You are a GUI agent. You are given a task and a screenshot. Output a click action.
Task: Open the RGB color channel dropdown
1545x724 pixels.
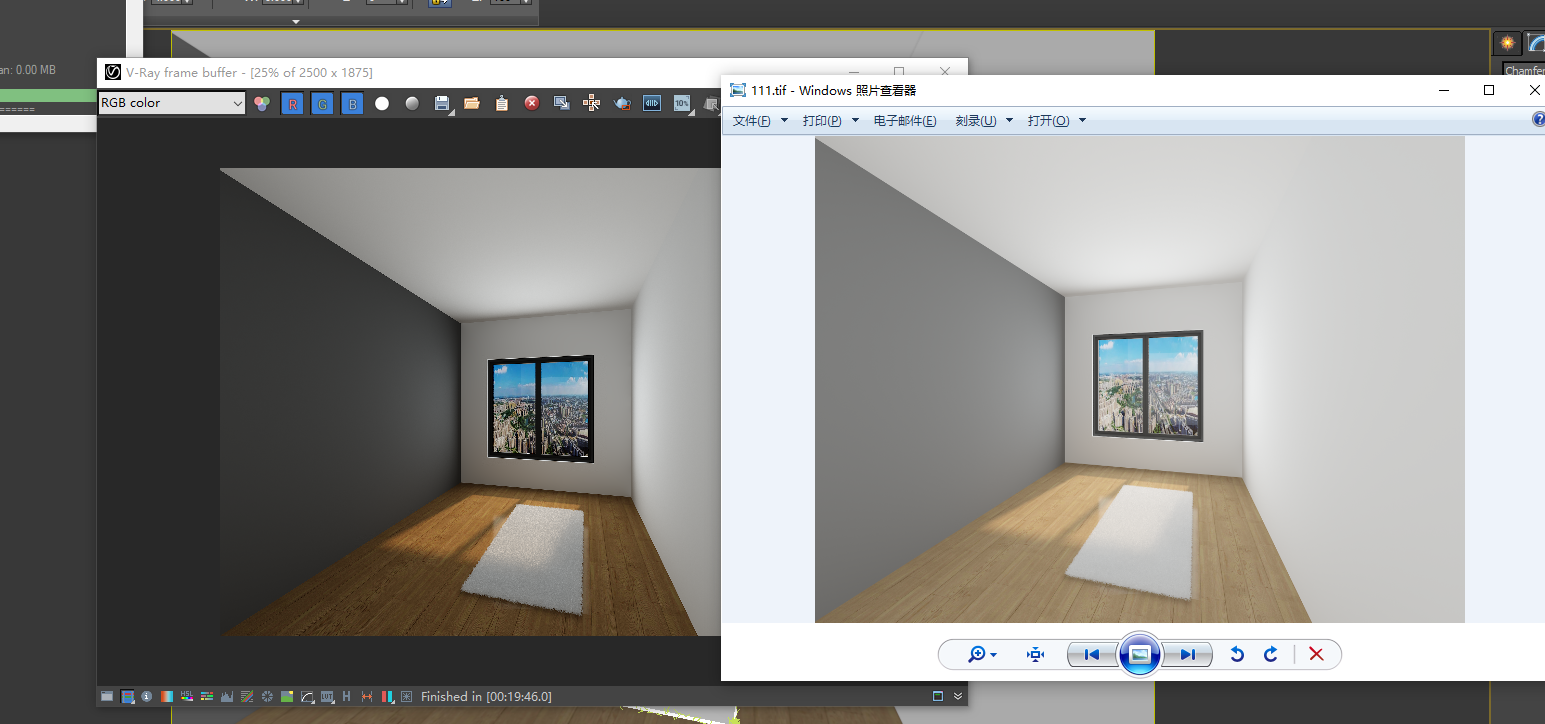(172, 103)
